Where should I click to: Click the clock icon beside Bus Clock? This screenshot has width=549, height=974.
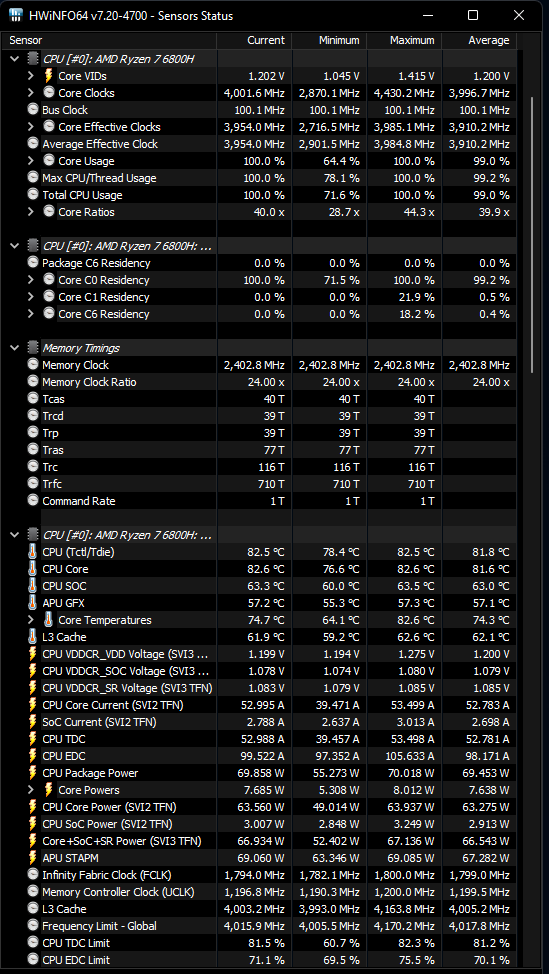point(33,109)
